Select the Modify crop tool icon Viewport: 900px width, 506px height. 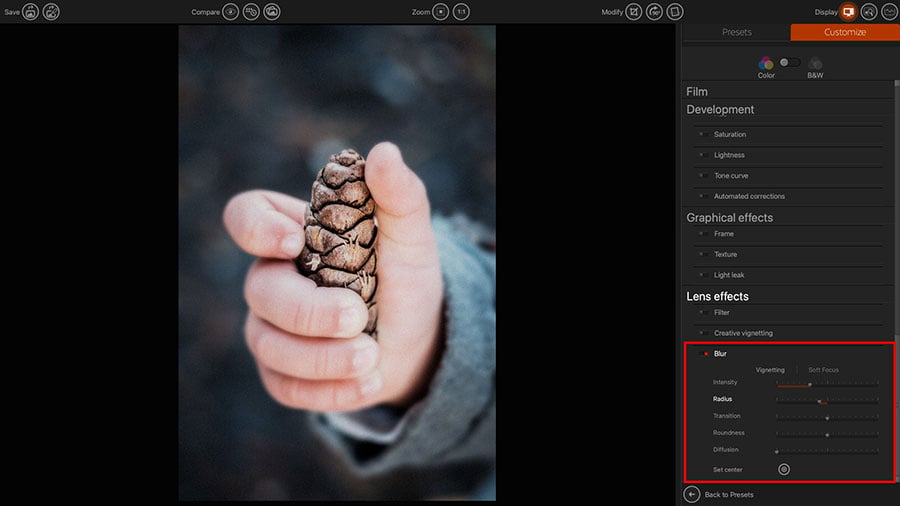point(634,11)
